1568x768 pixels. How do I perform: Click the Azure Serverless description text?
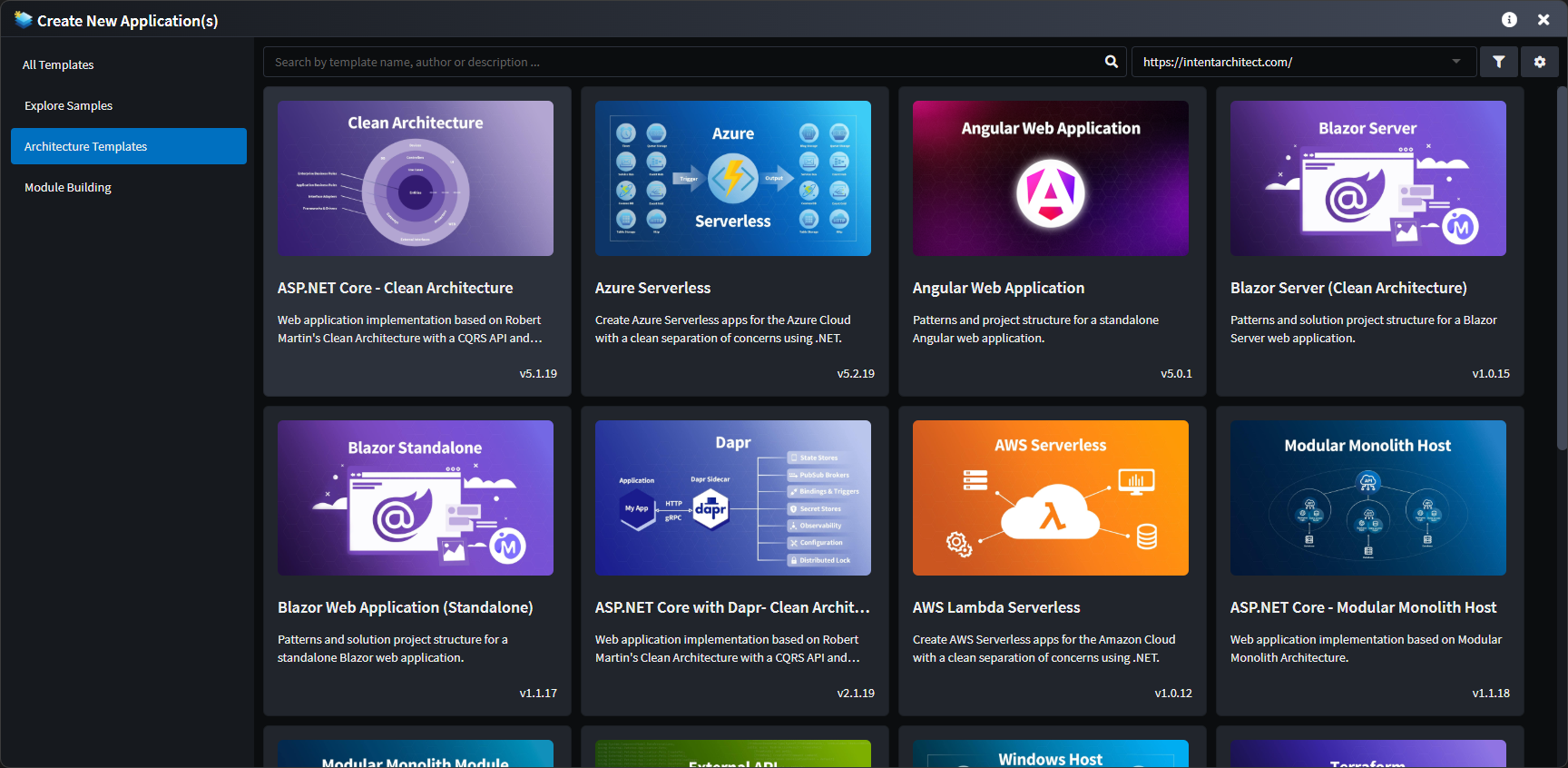(723, 329)
